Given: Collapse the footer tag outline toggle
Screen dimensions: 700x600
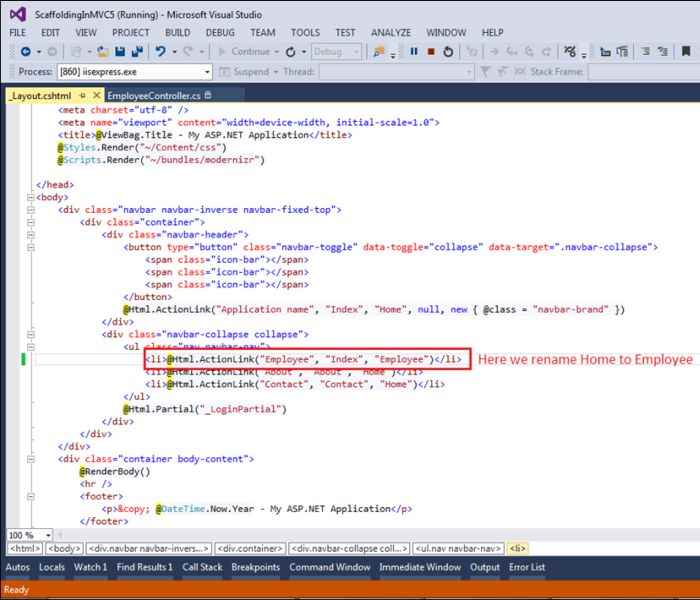Looking at the screenshot, I should (30, 495).
